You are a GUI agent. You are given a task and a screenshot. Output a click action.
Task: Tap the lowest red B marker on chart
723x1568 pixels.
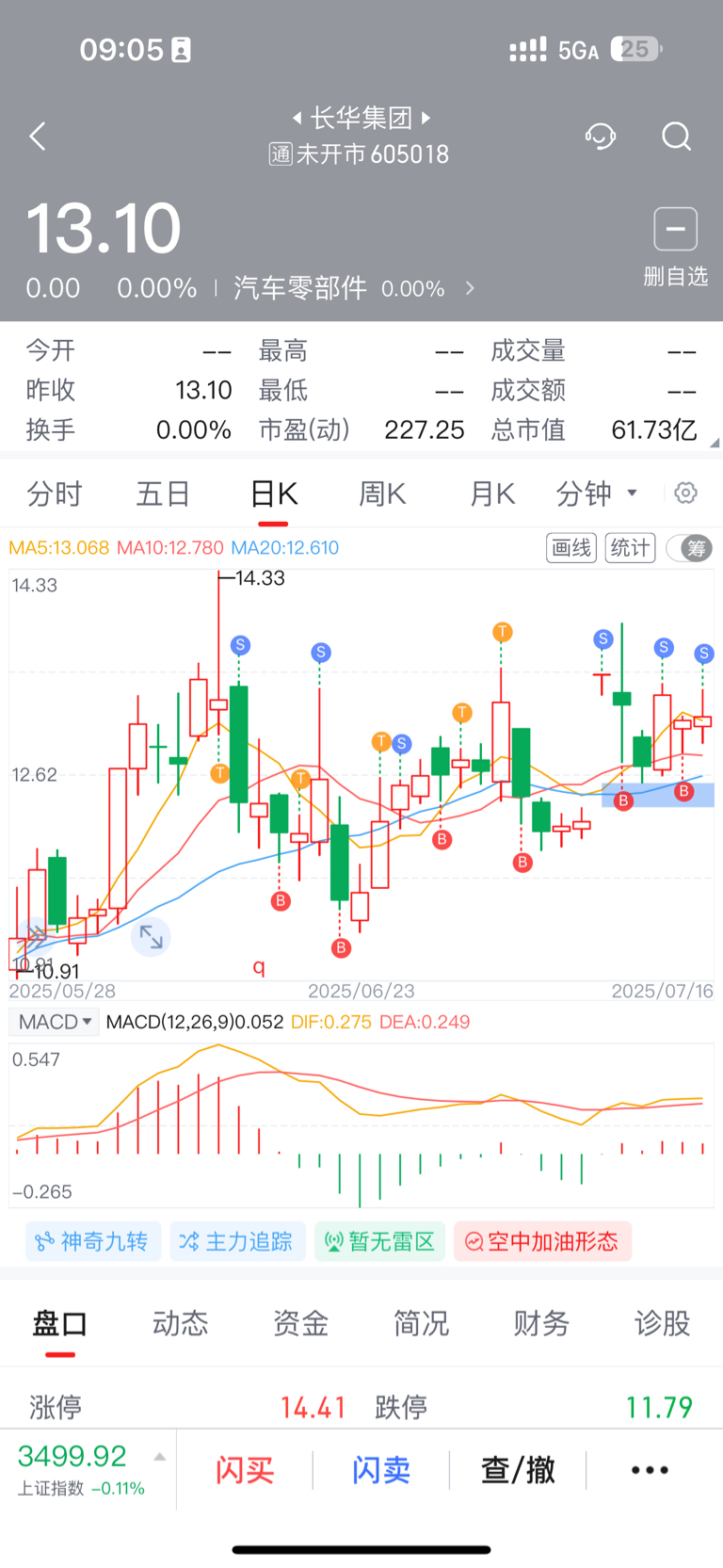point(342,947)
